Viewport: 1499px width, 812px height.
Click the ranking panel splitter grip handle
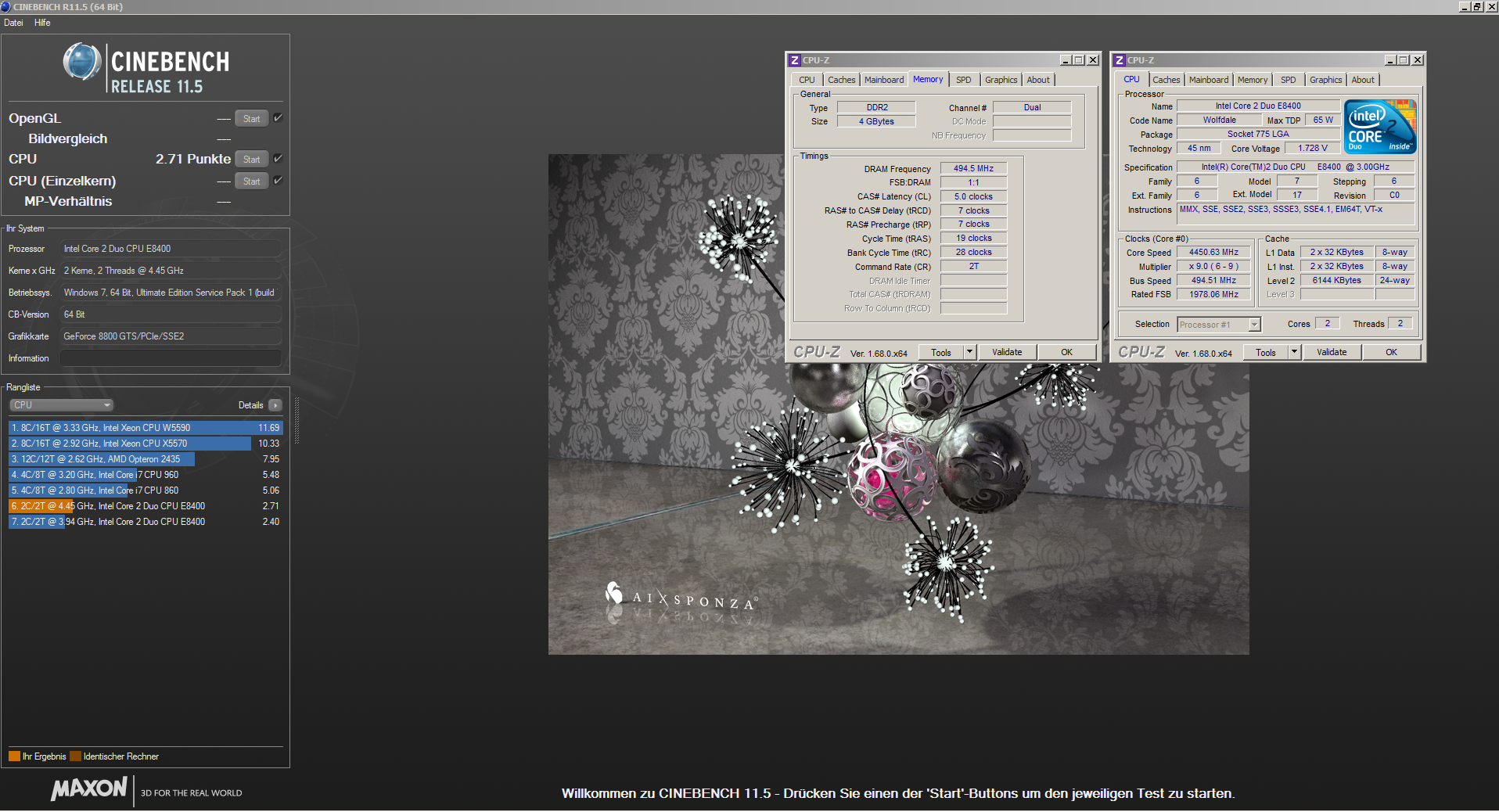click(297, 421)
